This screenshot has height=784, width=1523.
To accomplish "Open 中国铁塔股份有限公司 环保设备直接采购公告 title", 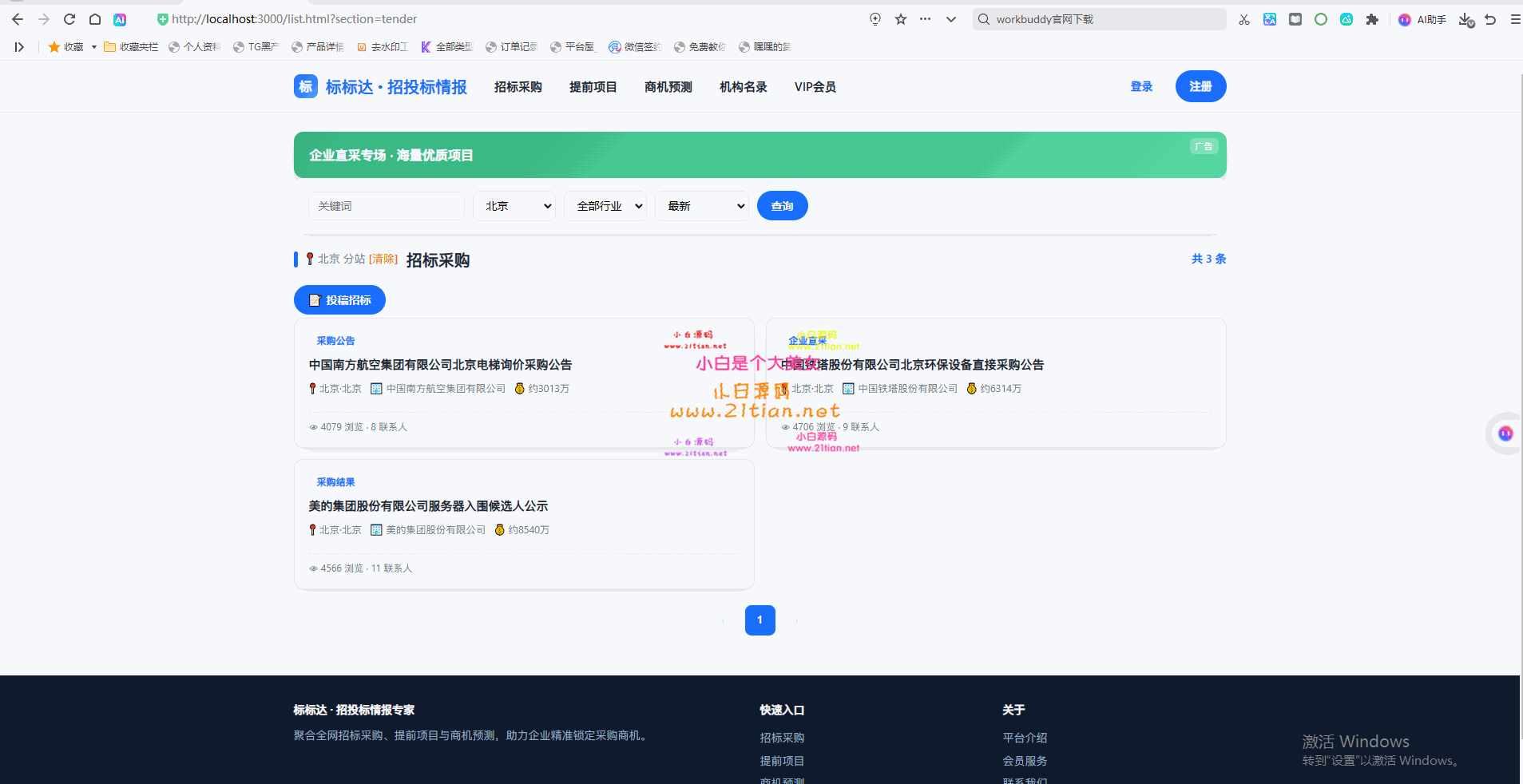I will [913, 365].
